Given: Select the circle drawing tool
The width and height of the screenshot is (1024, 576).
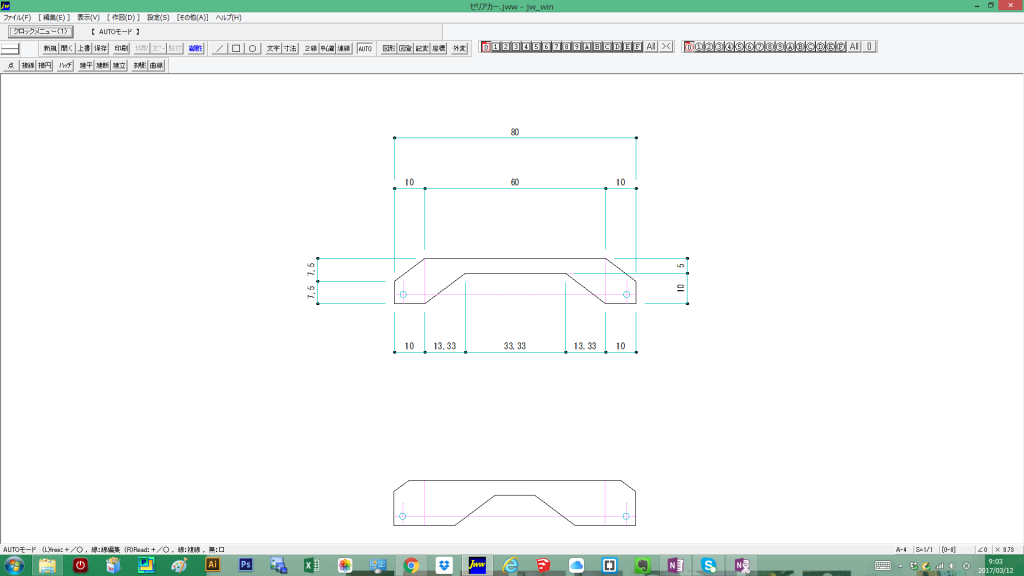Looking at the screenshot, I should point(253,48).
